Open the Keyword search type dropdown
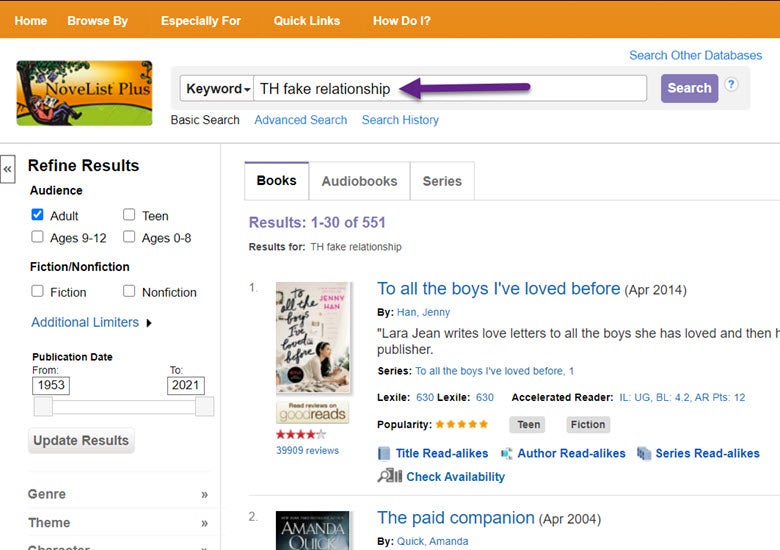Image resolution: width=780 pixels, height=550 pixels. [x=217, y=89]
